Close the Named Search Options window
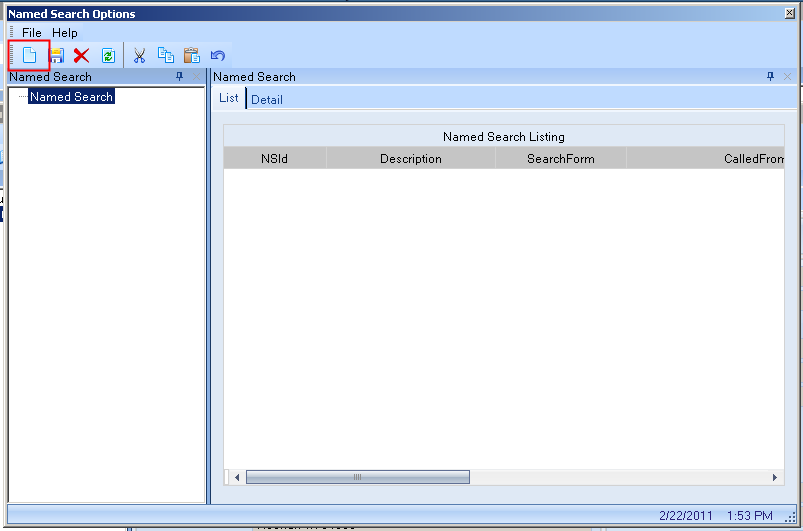 (790, 13)
